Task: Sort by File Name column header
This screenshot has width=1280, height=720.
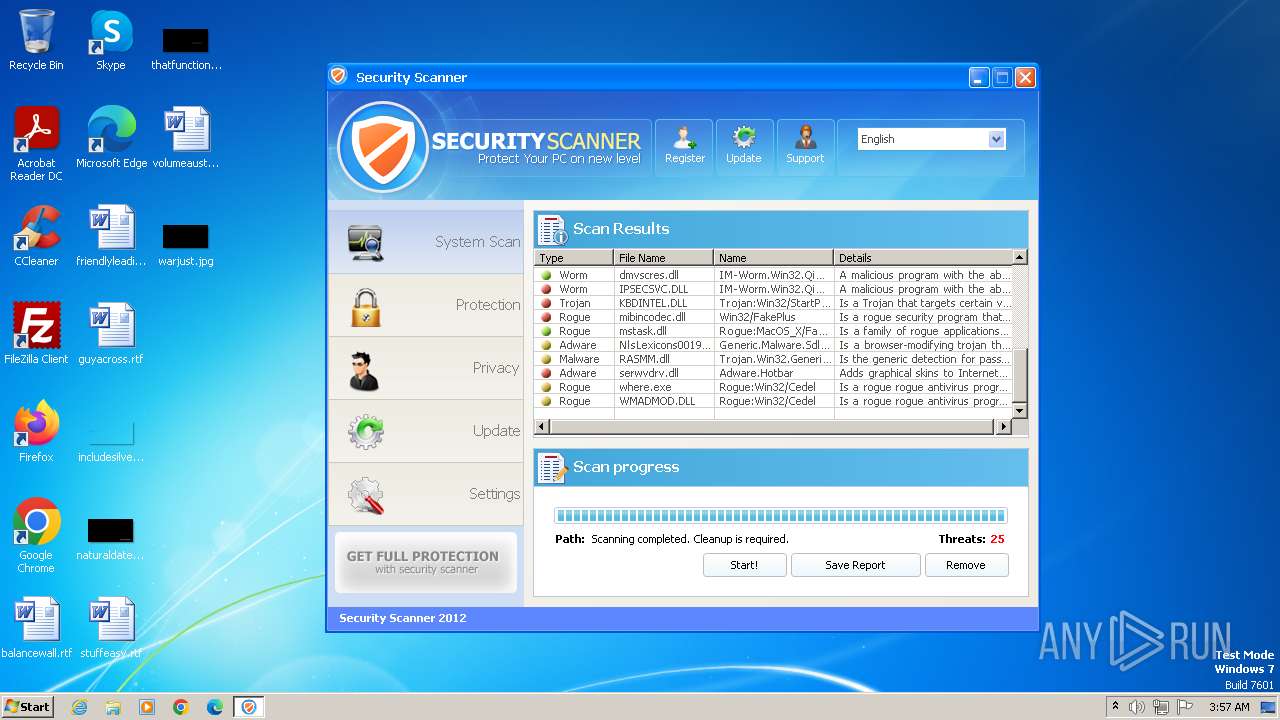Action: pyautogui.click(x=663, y=258)
